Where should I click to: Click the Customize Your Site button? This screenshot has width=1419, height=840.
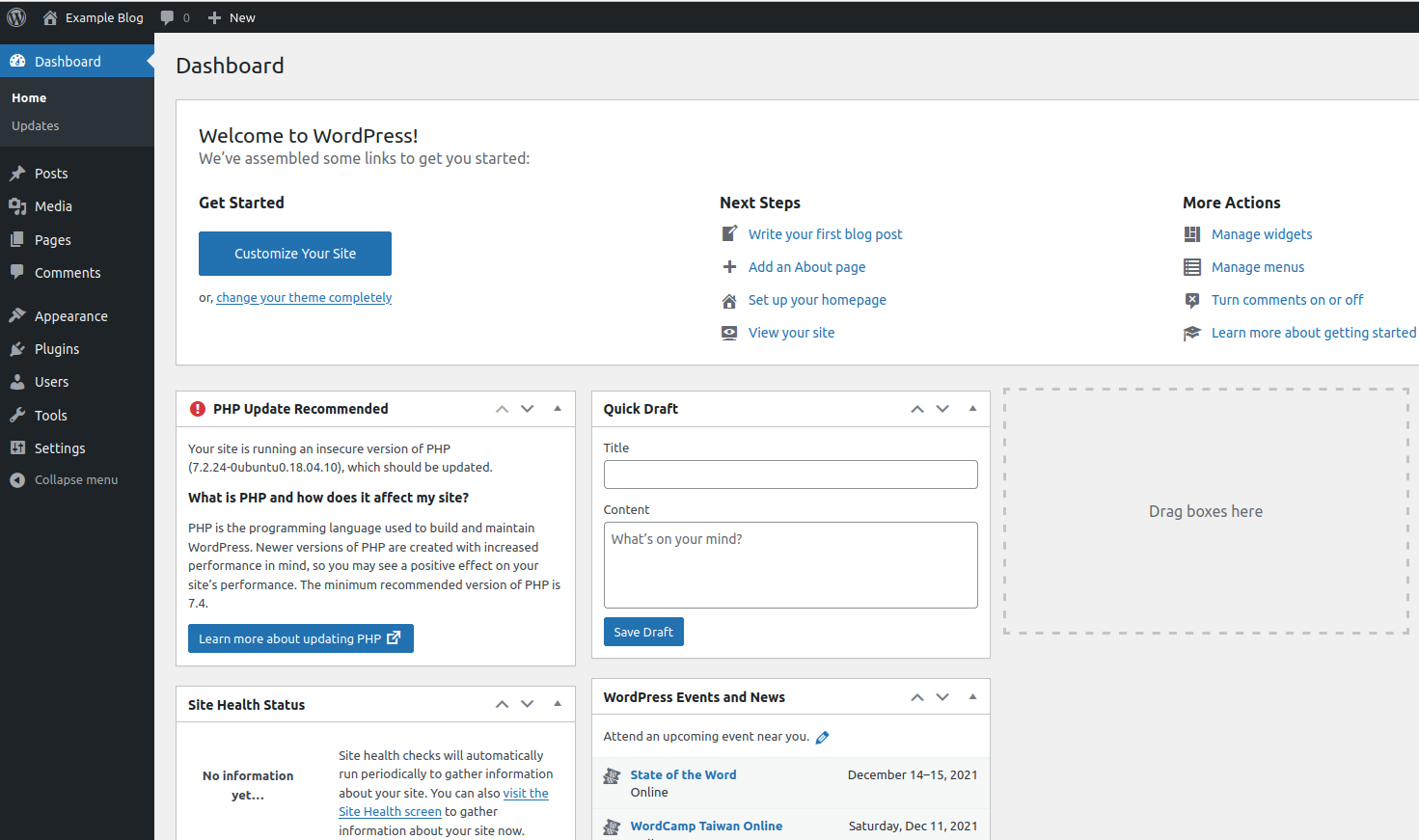coord(295,254)
